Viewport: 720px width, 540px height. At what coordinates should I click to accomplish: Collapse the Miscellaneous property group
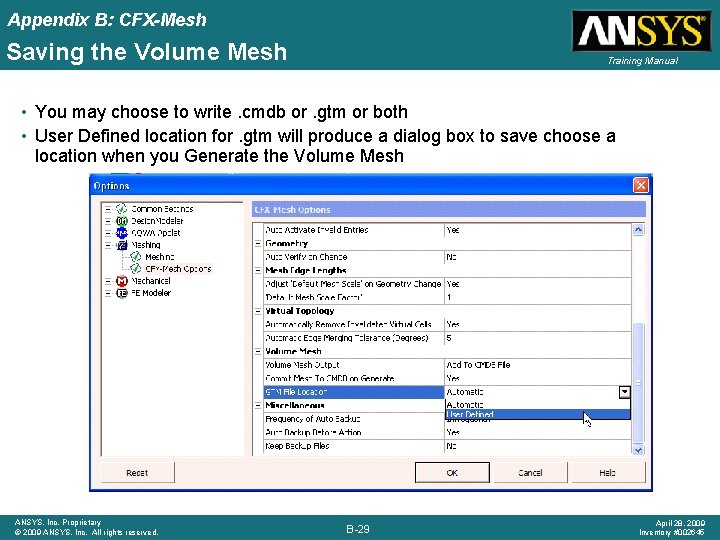258,405
